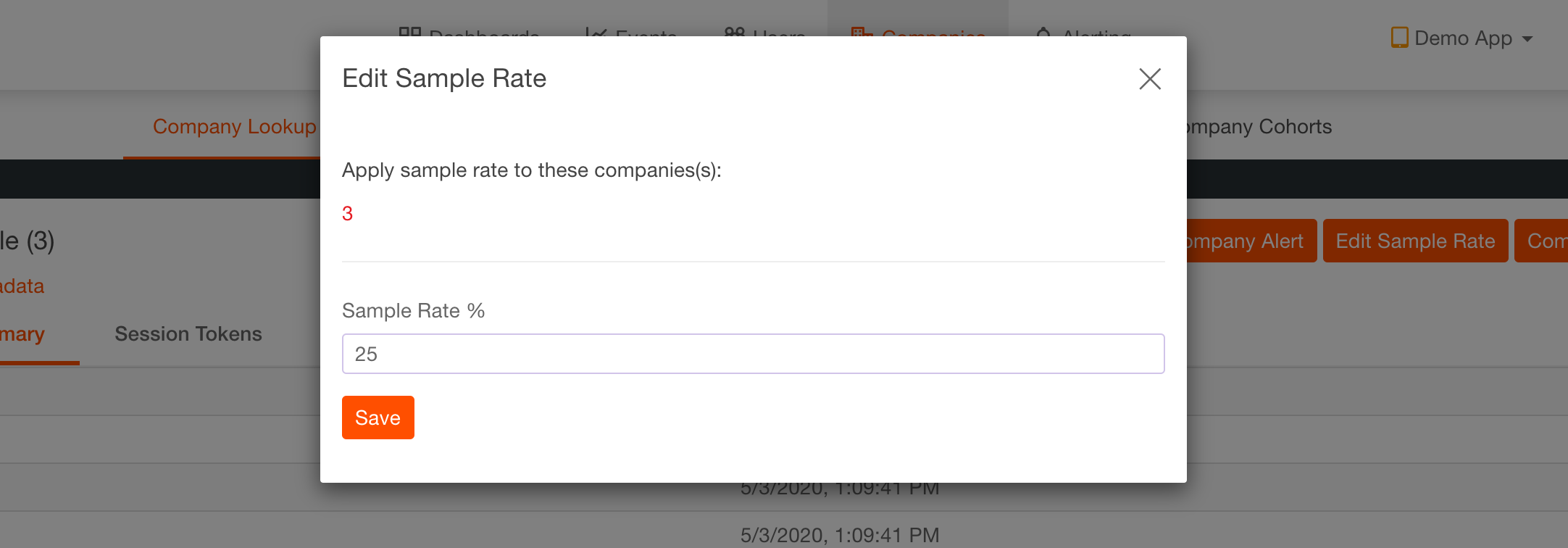Click the Demo App tablet icon

1399,38
